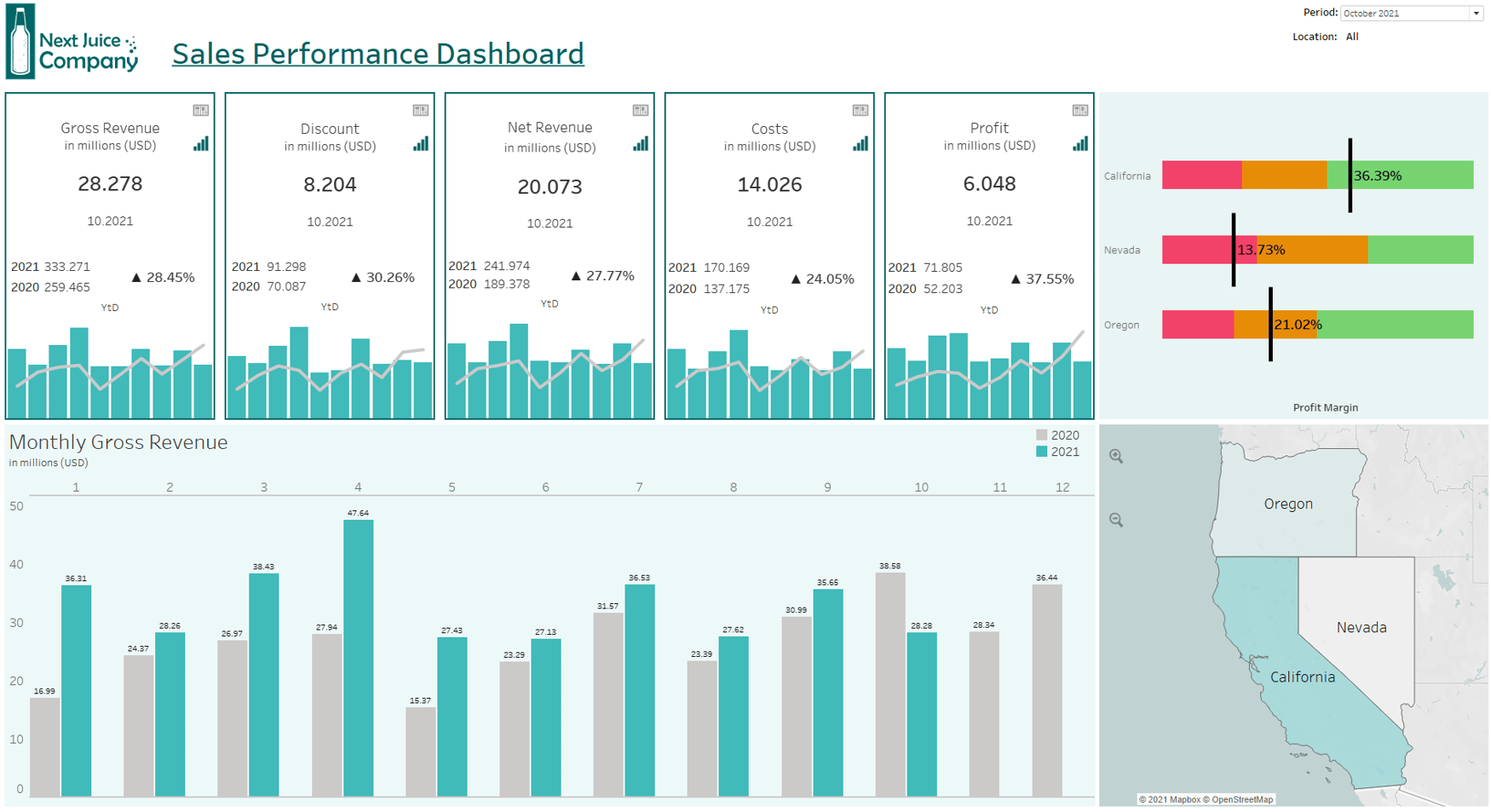Open the table view icon on Costs card
The image size is (1491, 812).
pyautogui.click(x=860, y=109)
